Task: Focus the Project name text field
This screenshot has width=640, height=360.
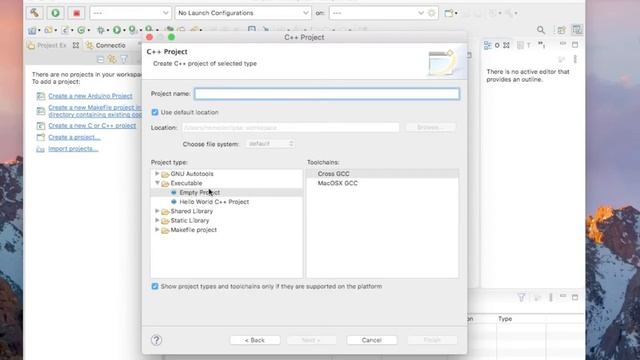Action: point(327,94)
